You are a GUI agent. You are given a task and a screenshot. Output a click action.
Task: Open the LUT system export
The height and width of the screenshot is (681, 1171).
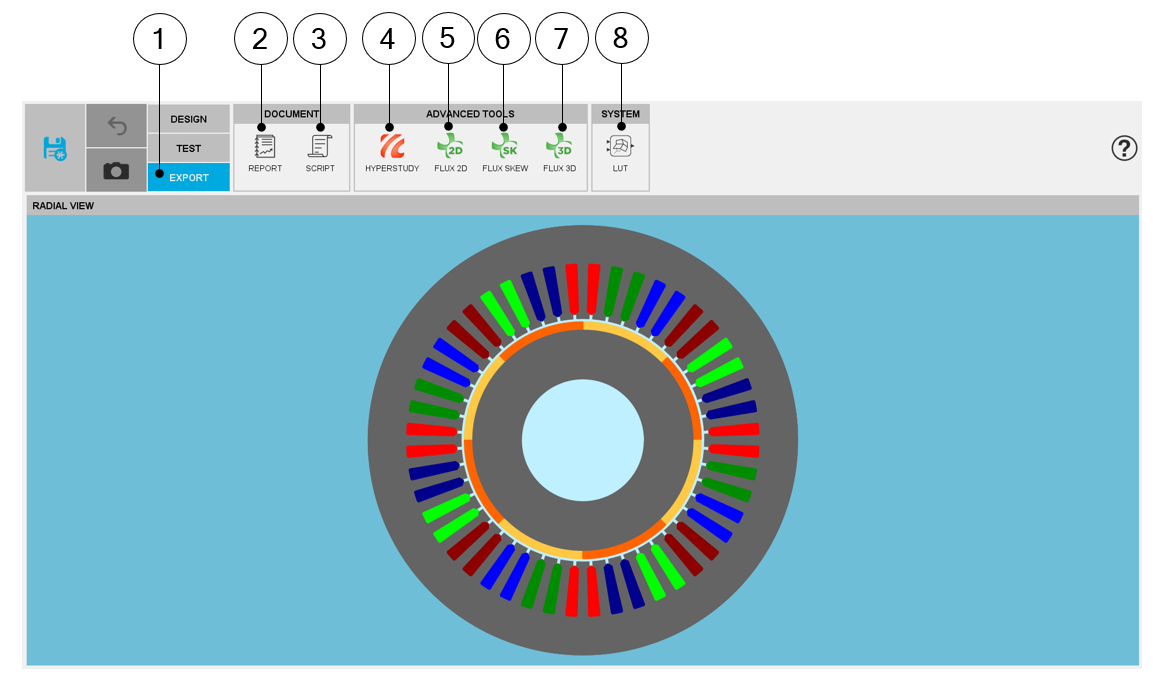620,152
